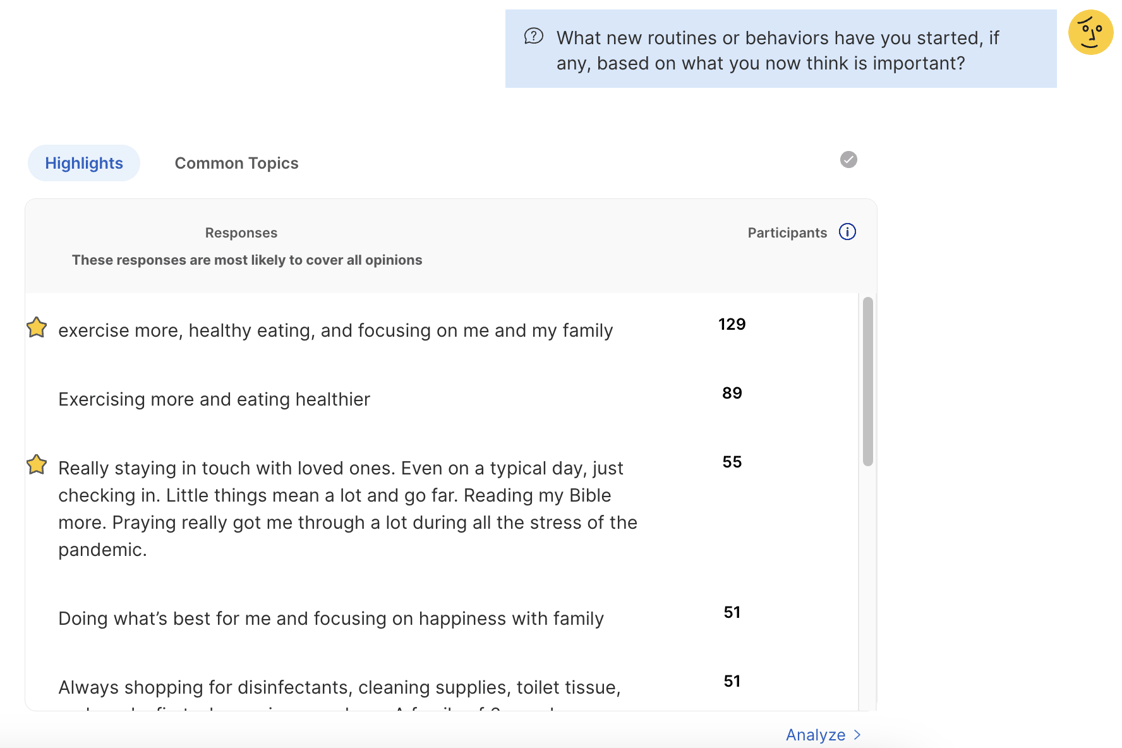Click the Responses column header

click(x=241, y=233)
